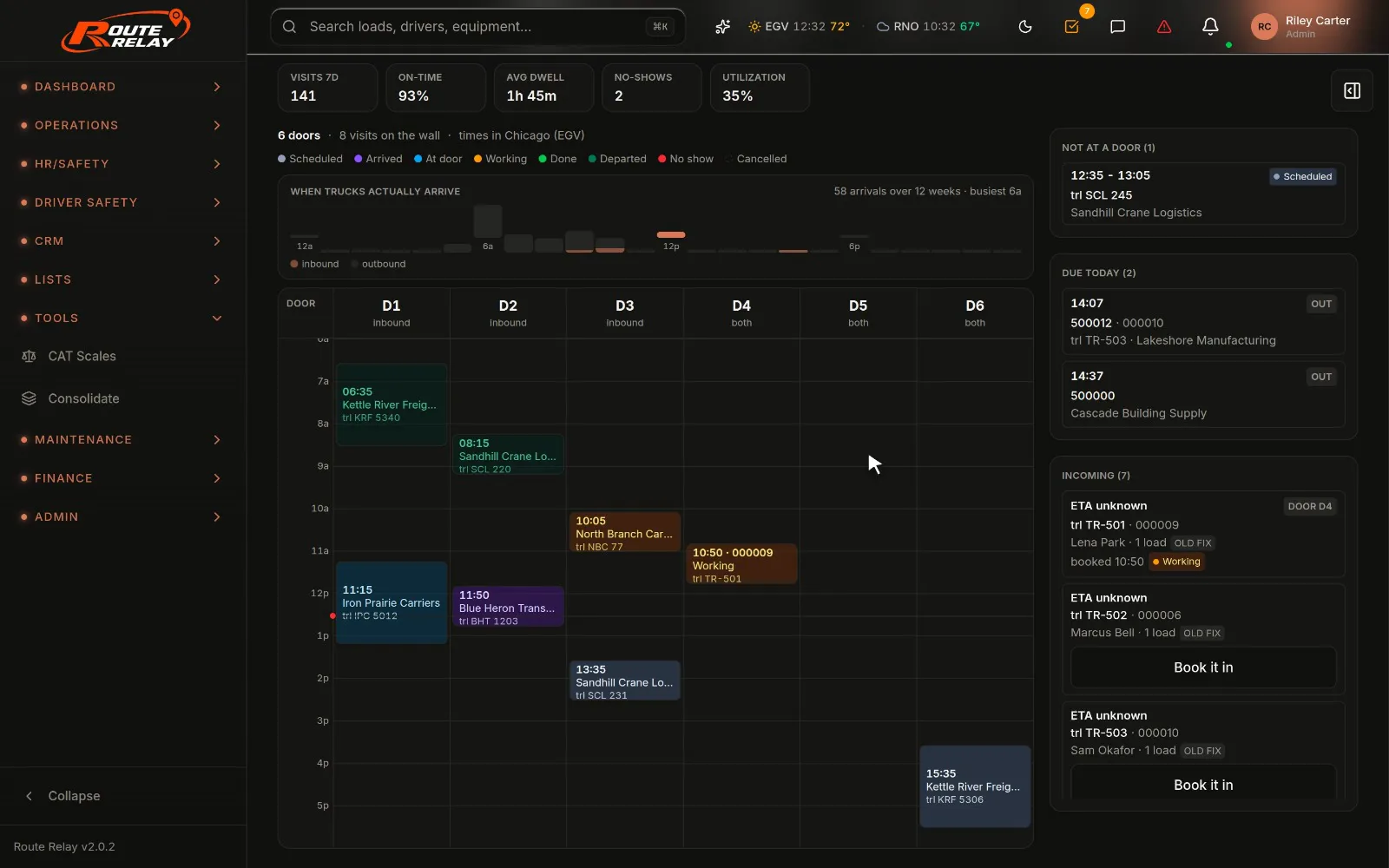The width and height of the screenshot is (1389, 868).
Task: Click the EGV sun weather icon
Action: [x=754, y=27]
